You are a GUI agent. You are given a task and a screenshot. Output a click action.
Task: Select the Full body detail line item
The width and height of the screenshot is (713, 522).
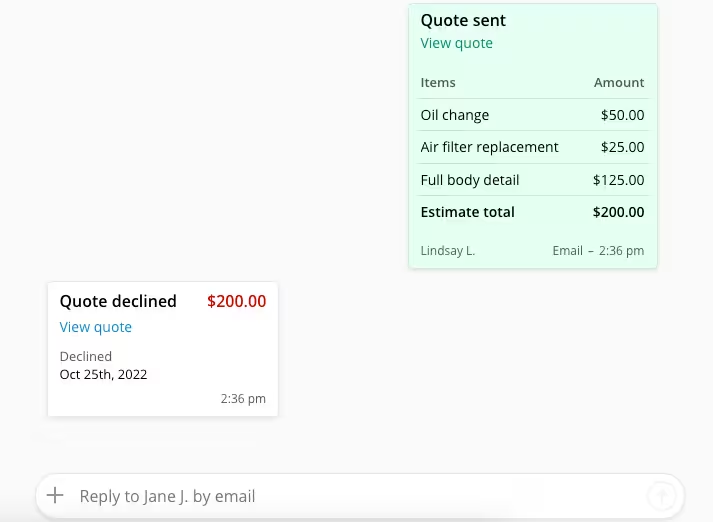click(x=469, y=180)
